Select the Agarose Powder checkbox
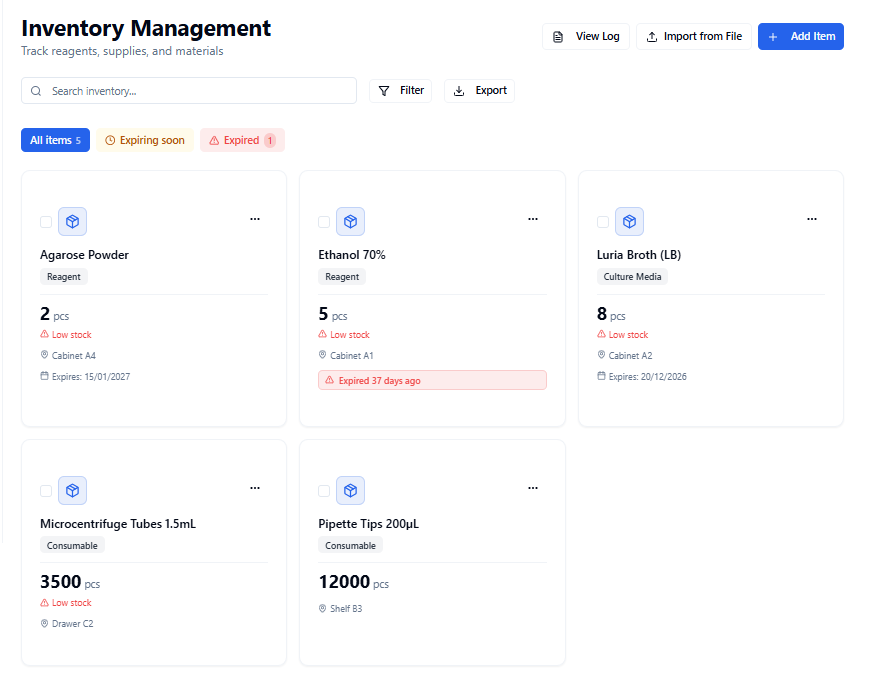This screenshot has height=673, width=869. tap(46, 222)
